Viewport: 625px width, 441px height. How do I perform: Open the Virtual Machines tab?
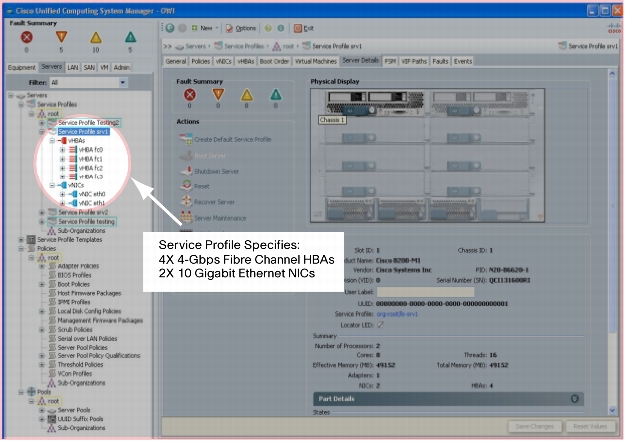click(316, 61)
